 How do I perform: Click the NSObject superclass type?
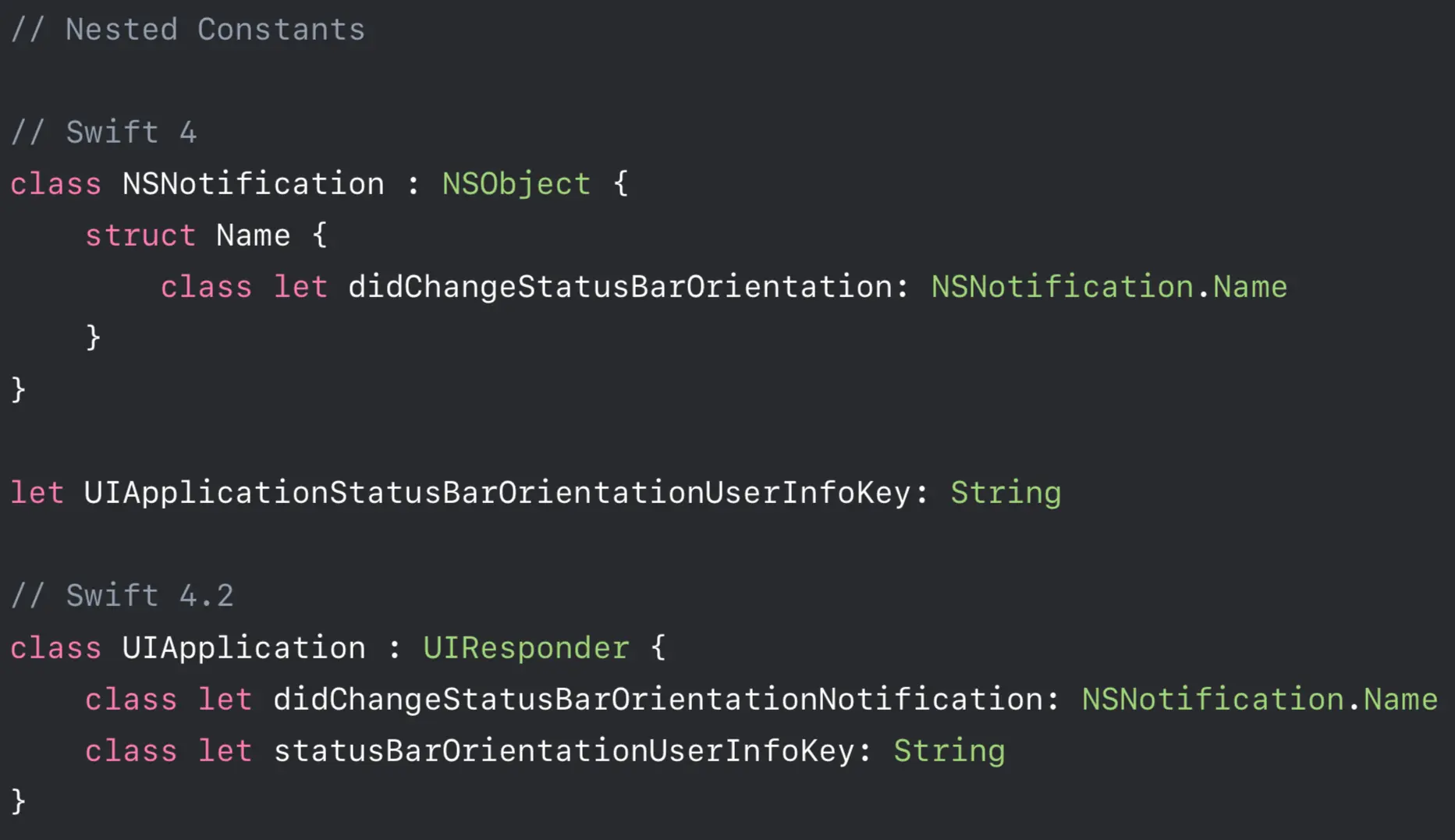(516, 185)
